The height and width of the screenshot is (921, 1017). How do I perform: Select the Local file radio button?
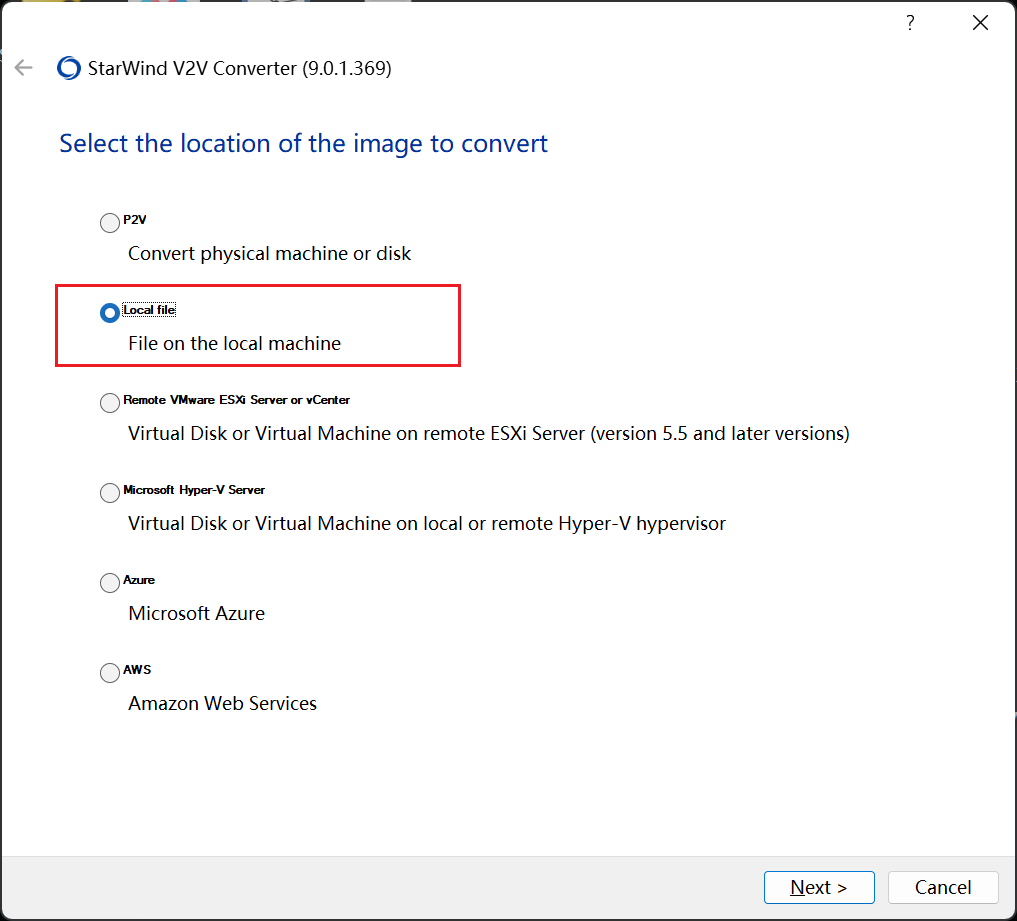point(110,313)
